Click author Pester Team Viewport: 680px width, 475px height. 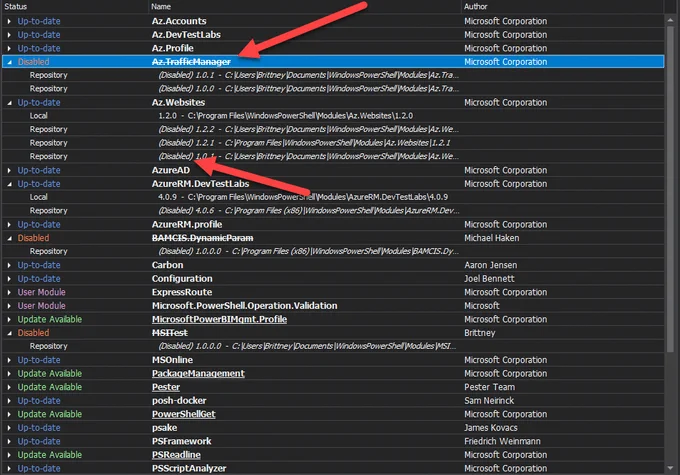489,387
